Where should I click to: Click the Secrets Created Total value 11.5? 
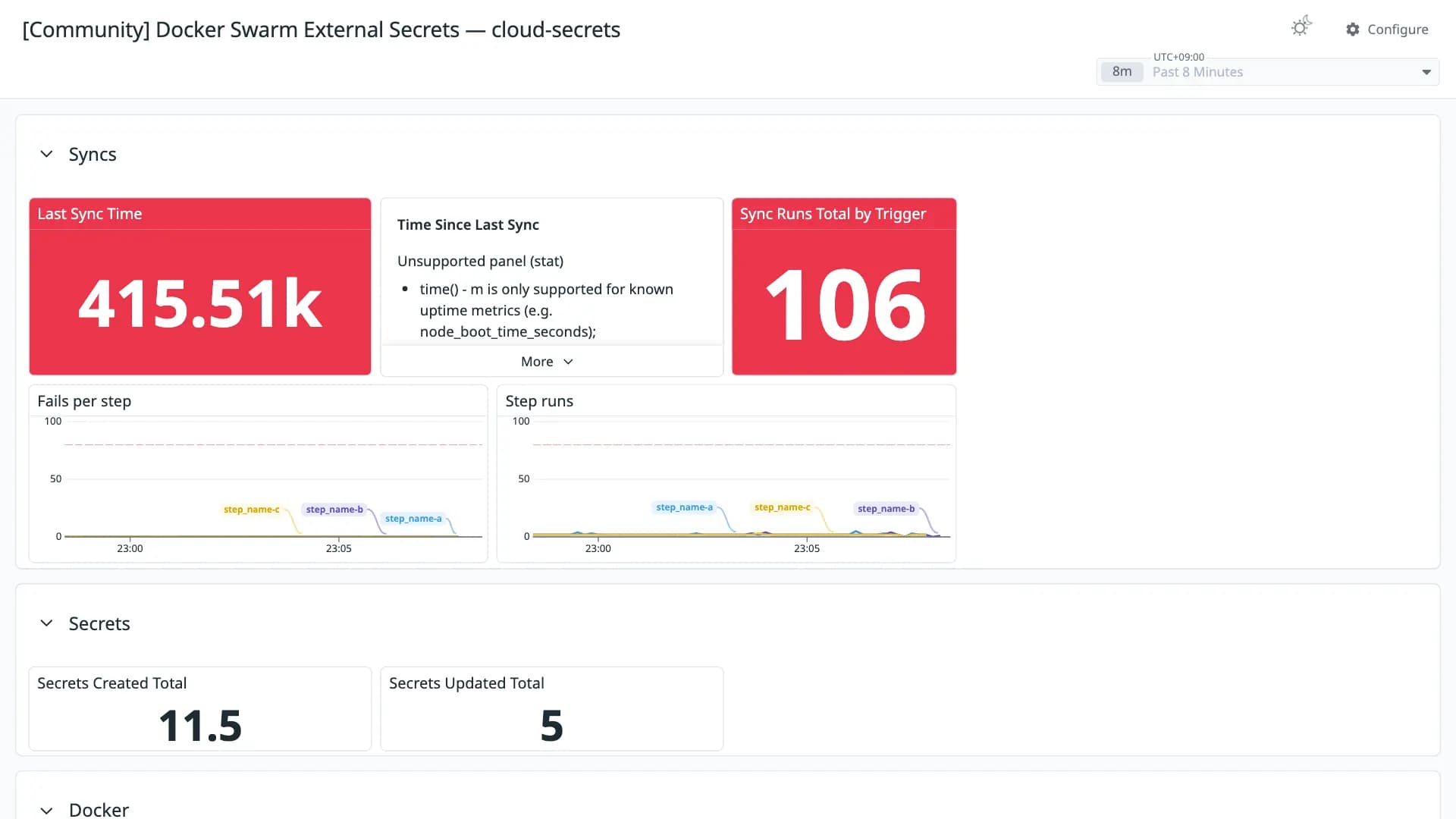[200, 726]
